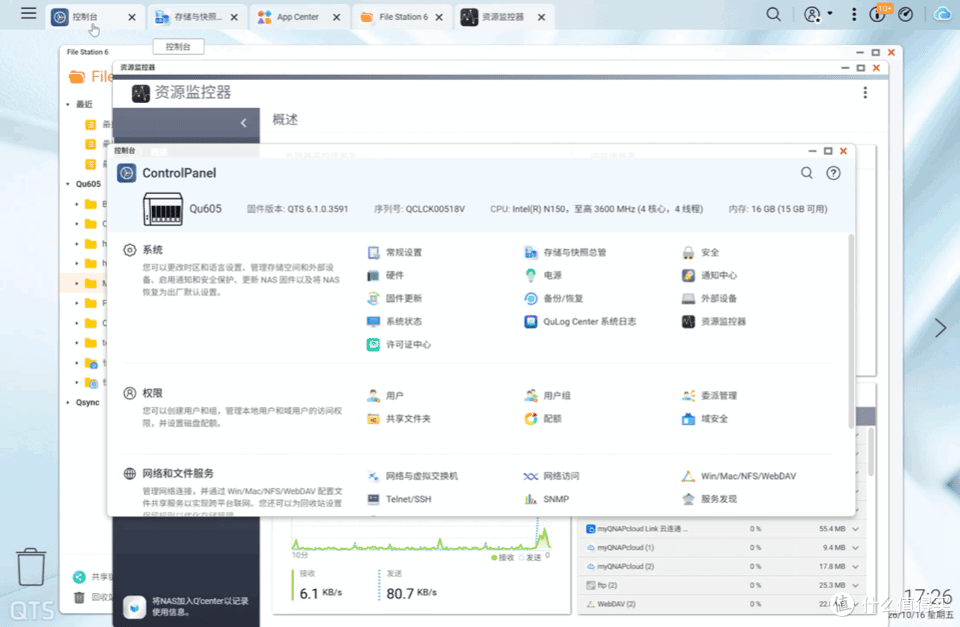This screenshot has height=627, width=960.
Task: Close the App Center taskbar tab
Action: pyautogui.click(x=337, y=17)
